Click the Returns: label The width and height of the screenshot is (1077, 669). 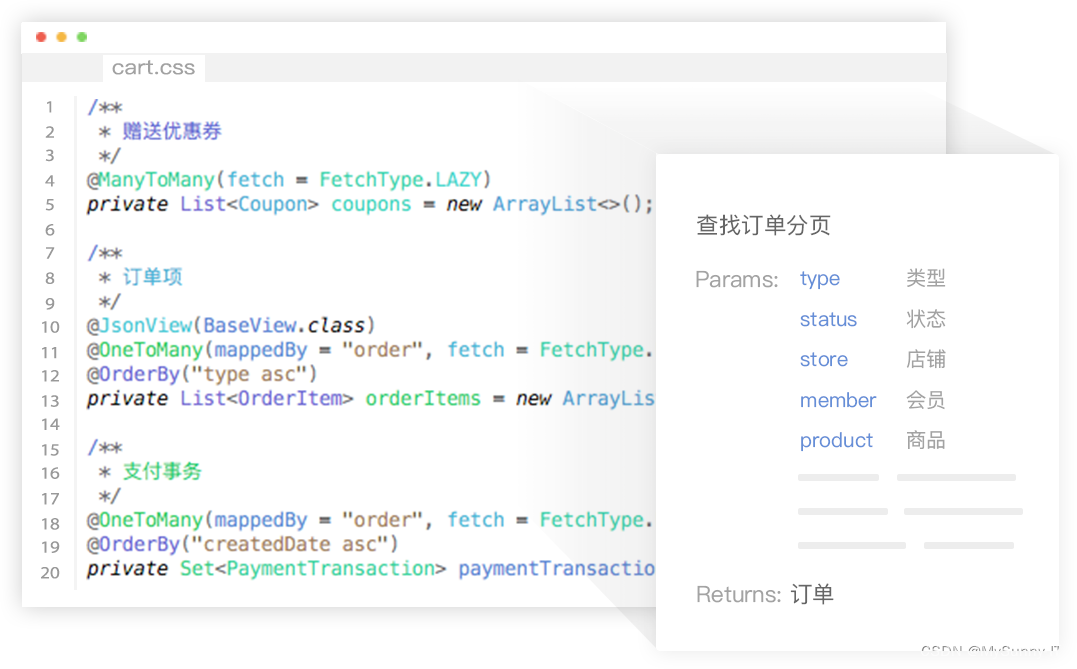[x=738, y=594]
